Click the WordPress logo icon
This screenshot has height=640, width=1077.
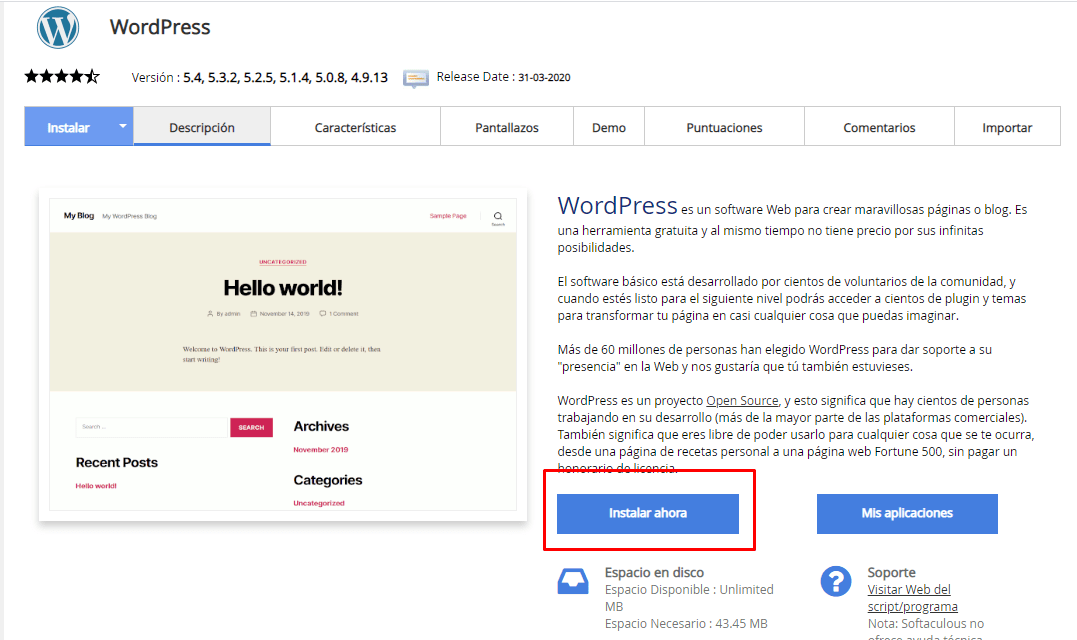pyautogui.click(x=58, y=27)
